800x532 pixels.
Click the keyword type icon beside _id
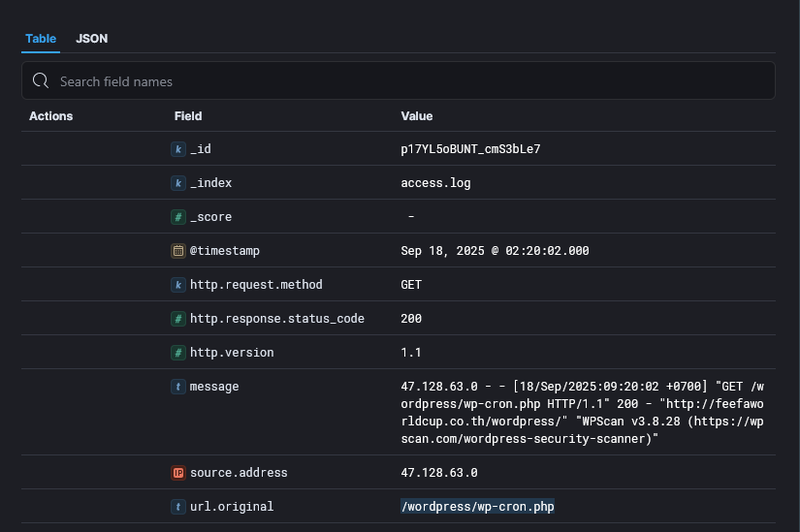coord(178,149)
